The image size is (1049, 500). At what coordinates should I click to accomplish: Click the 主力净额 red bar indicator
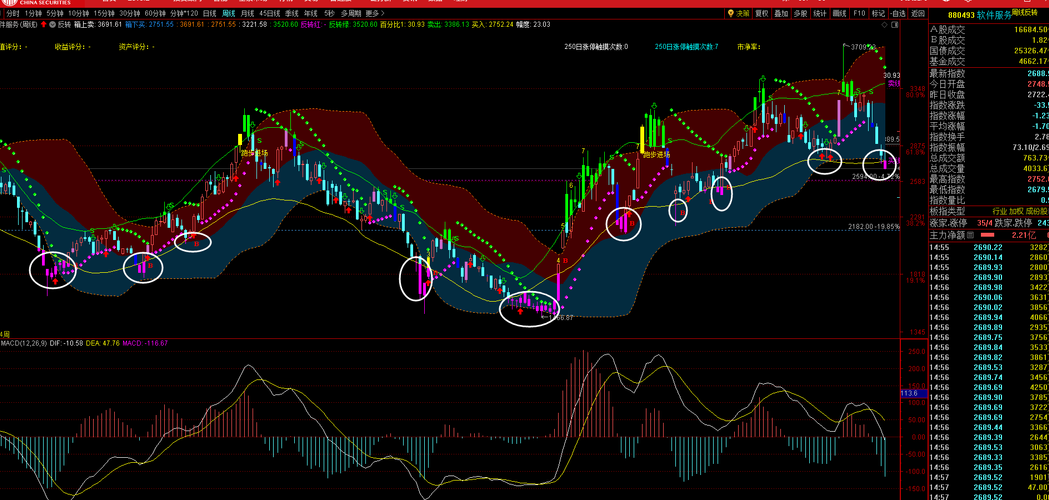click(x=986, y=235)
